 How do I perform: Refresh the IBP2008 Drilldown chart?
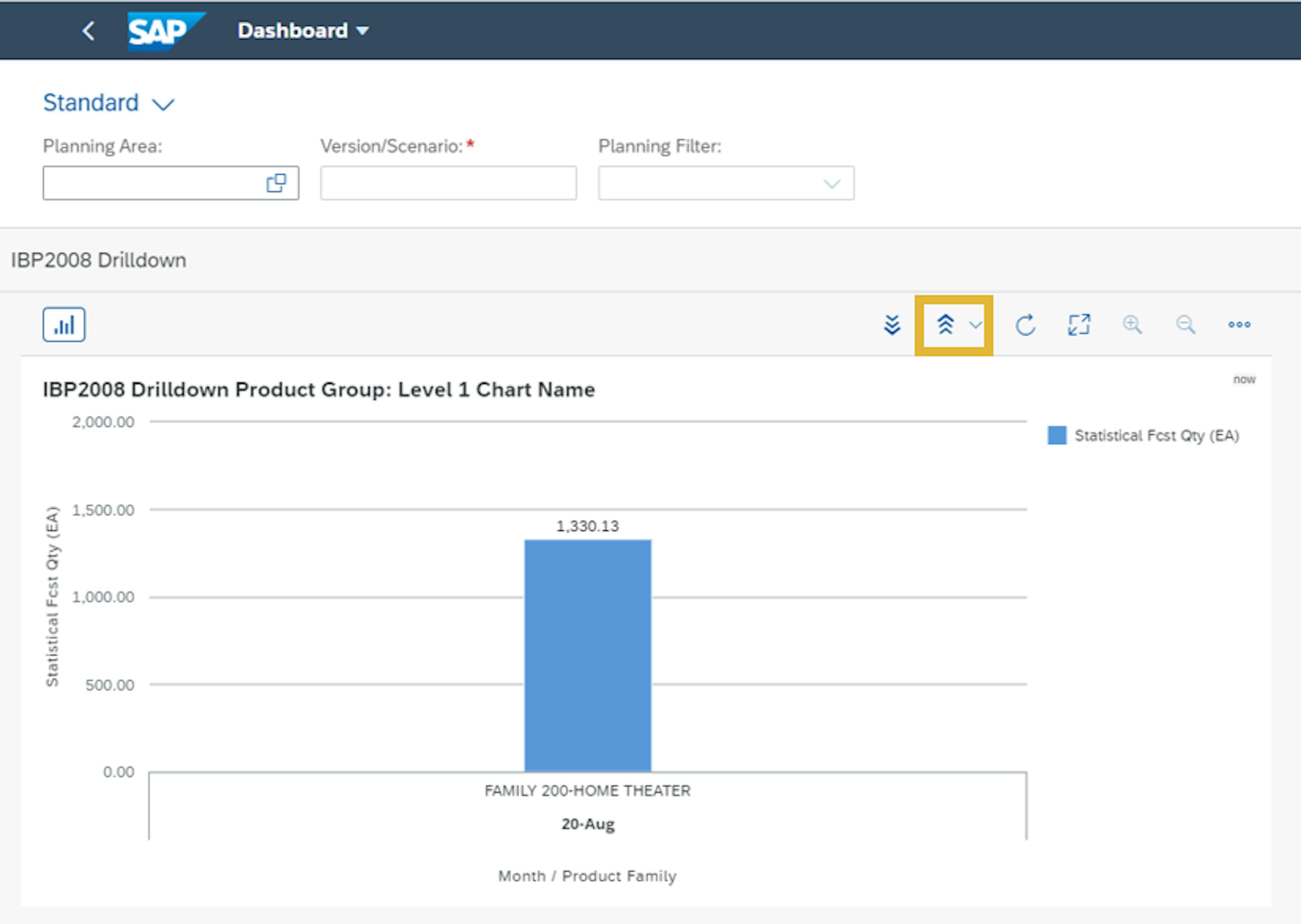(x=1026, y=324)
